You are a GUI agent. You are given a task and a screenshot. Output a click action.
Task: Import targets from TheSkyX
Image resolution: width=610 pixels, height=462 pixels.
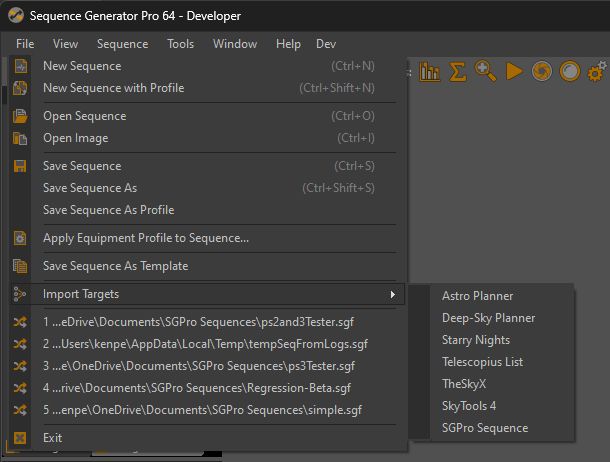coord(492,384)
